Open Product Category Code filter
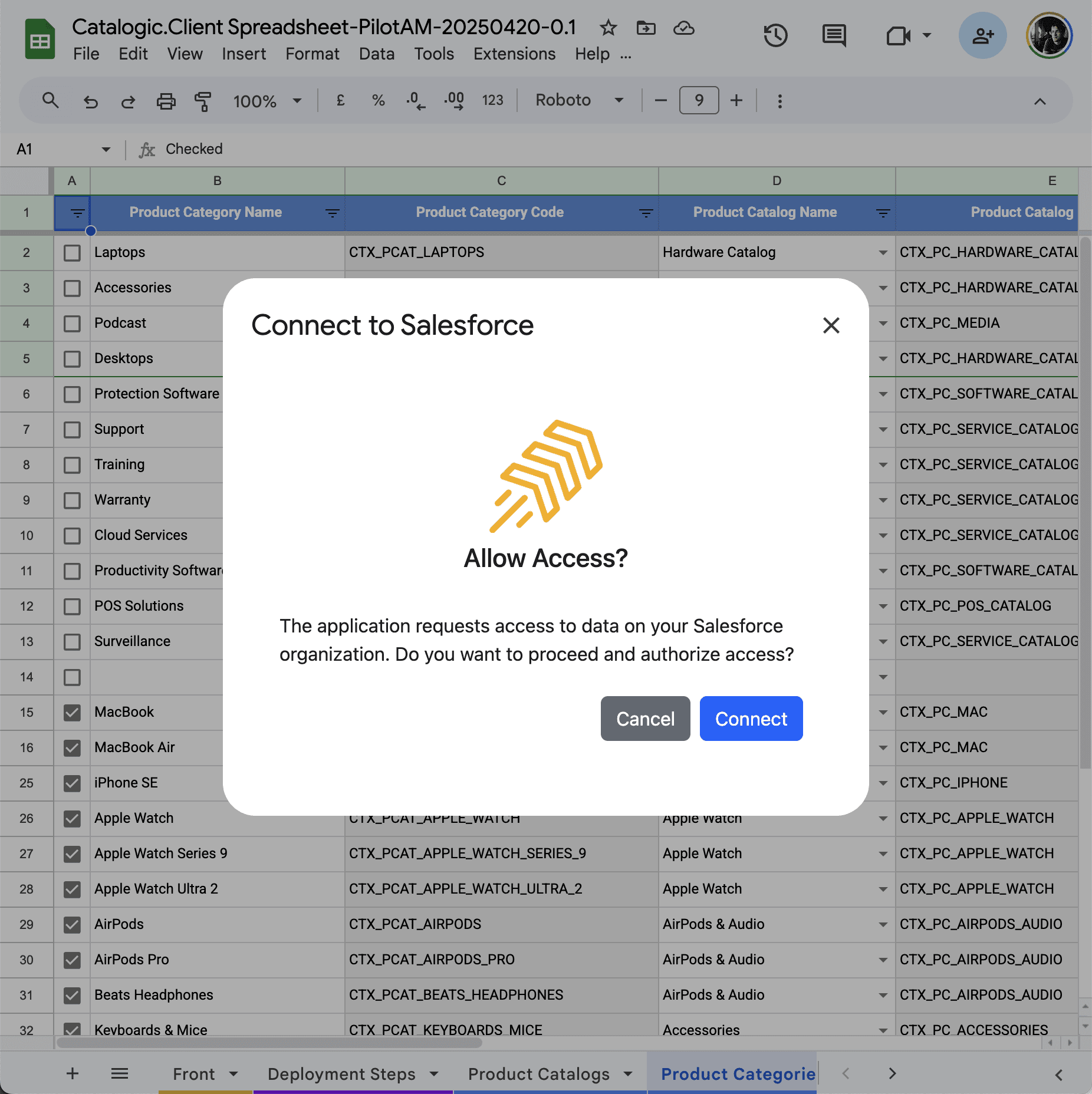This screenshot has width=1092, height=1094. [x=646, y=213]
